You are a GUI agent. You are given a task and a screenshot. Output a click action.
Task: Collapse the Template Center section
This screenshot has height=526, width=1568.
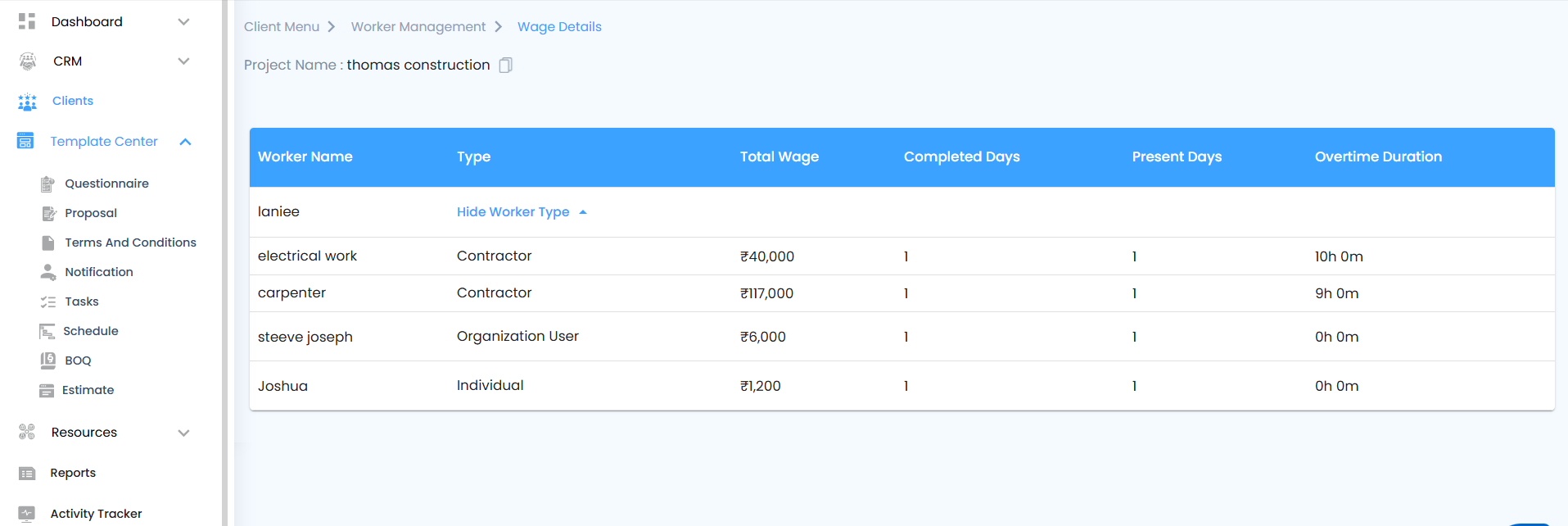(185, 142)
